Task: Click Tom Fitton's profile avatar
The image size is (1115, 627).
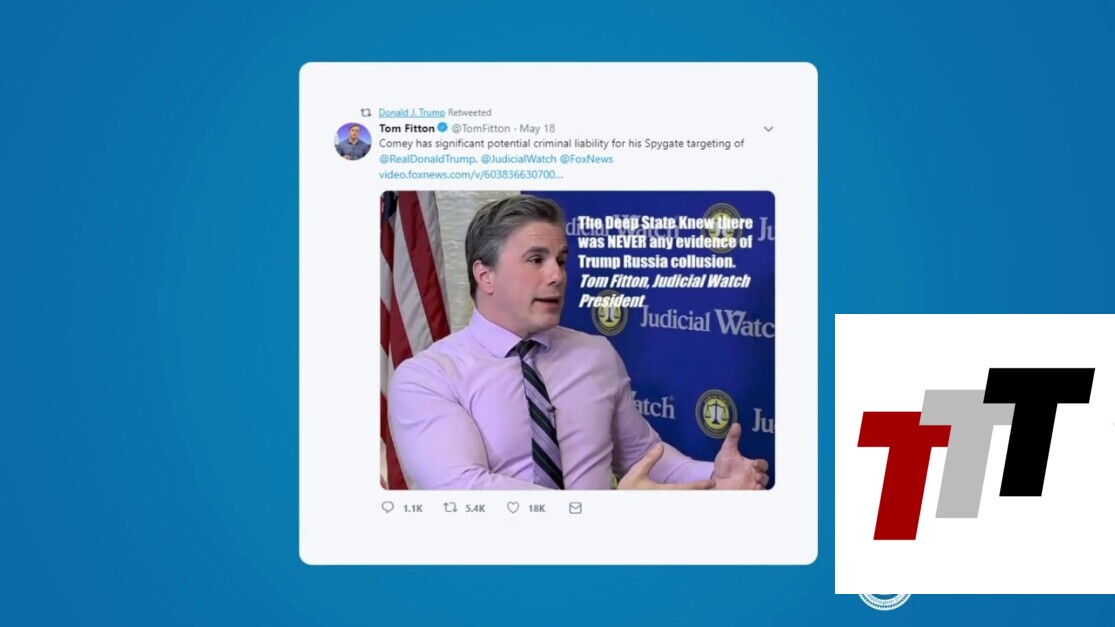Action: (353, 141)
